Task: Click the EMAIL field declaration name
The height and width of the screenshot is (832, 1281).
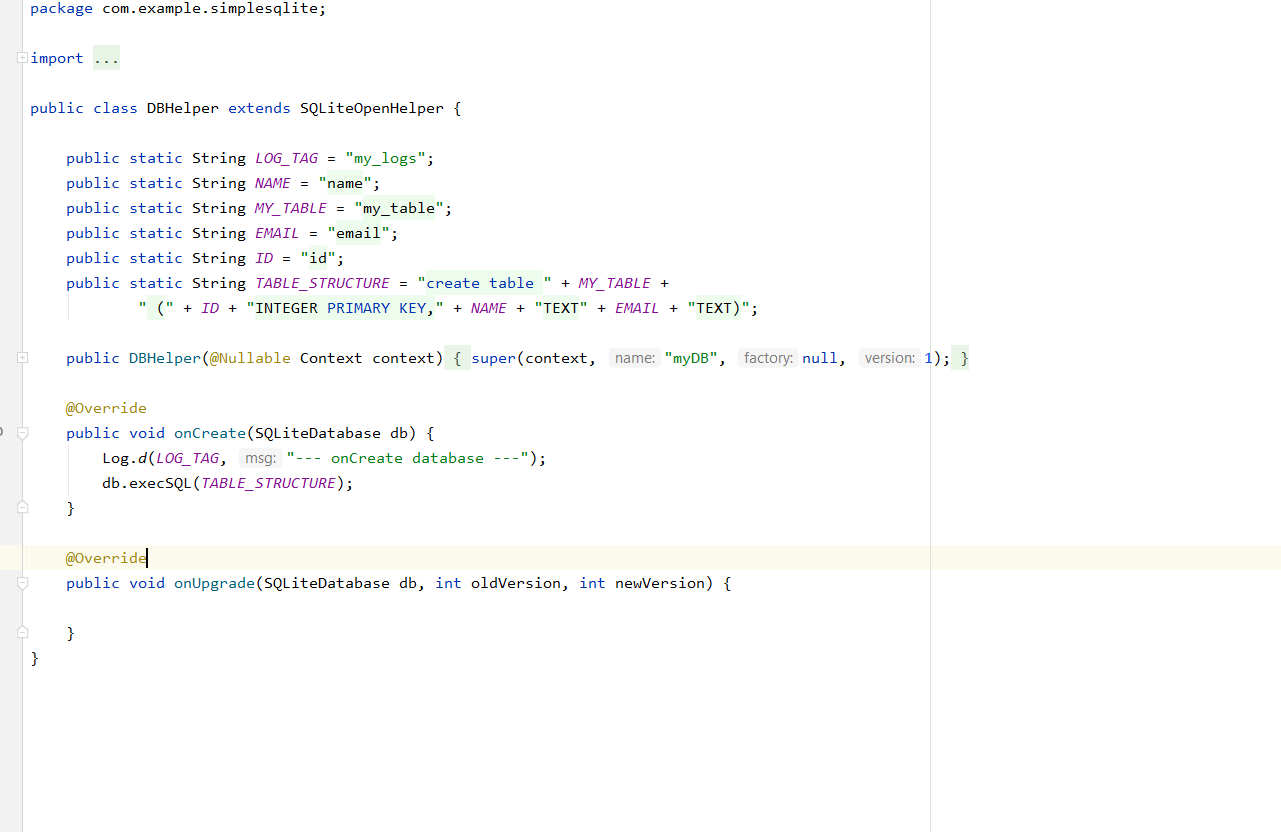Action: click(x=277, y=233)
